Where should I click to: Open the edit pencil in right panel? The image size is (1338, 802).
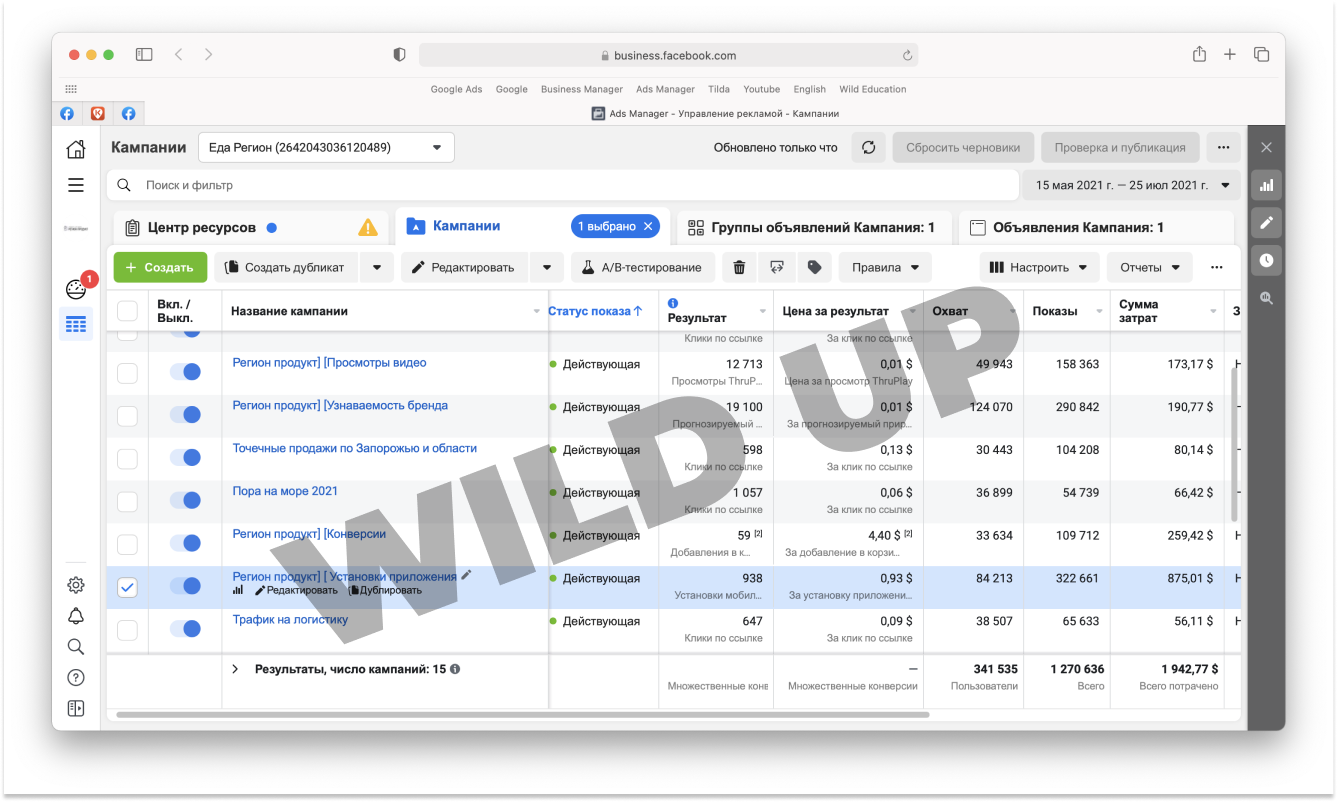coord(1266,222)
